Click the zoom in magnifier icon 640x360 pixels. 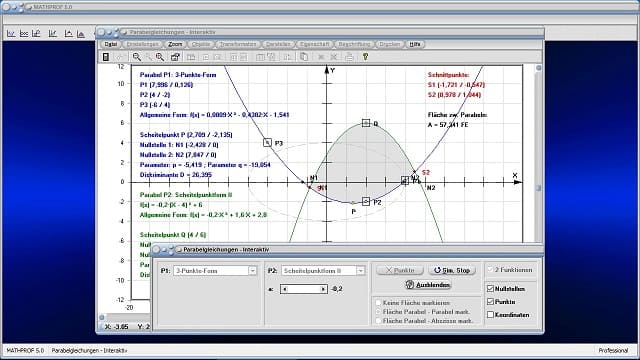point(160,57)
